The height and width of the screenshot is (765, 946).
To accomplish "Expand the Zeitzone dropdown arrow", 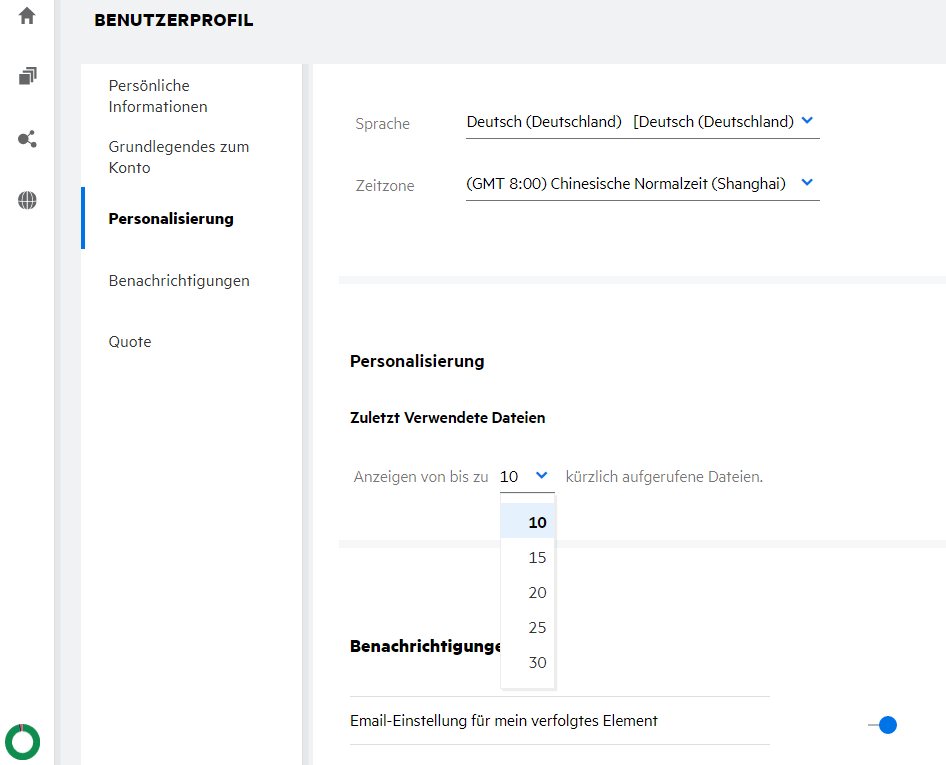I will pyautogui.click(x=808, y=183).
